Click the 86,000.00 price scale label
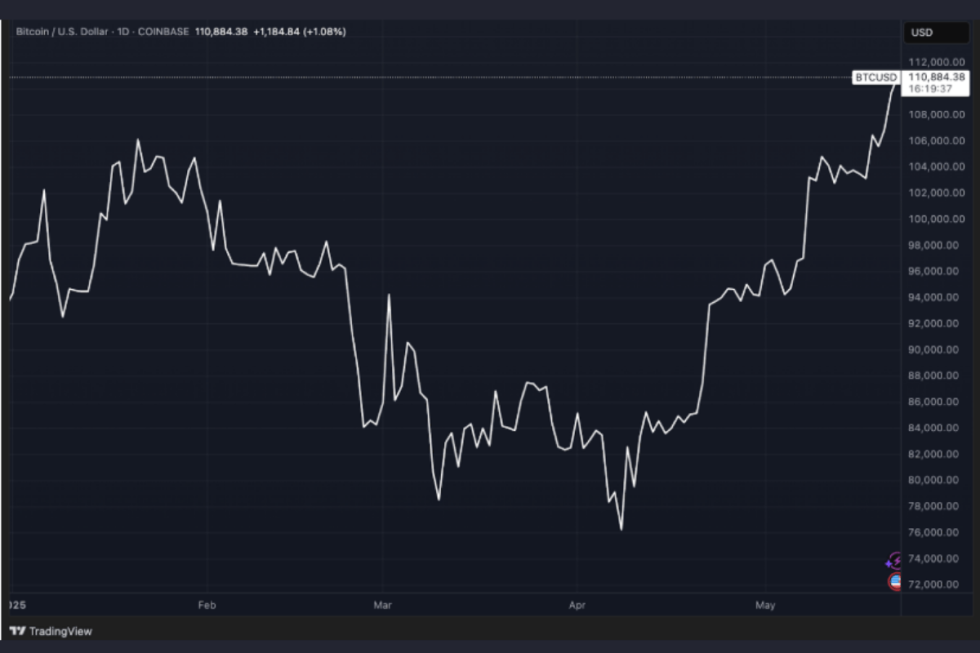980x653 pixels. pos(933,402)
